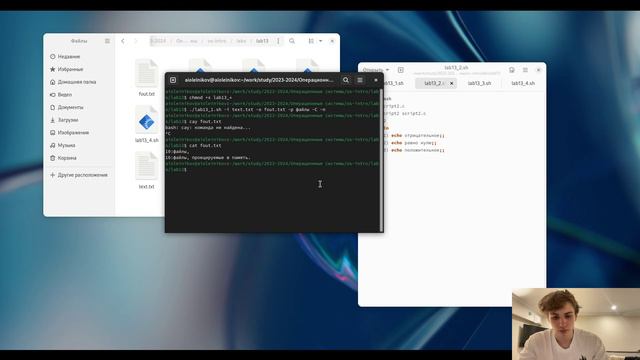The image size is (640, 360).
Task: Select the lab13 breadcrumb in Files
Action: point(262,41)
